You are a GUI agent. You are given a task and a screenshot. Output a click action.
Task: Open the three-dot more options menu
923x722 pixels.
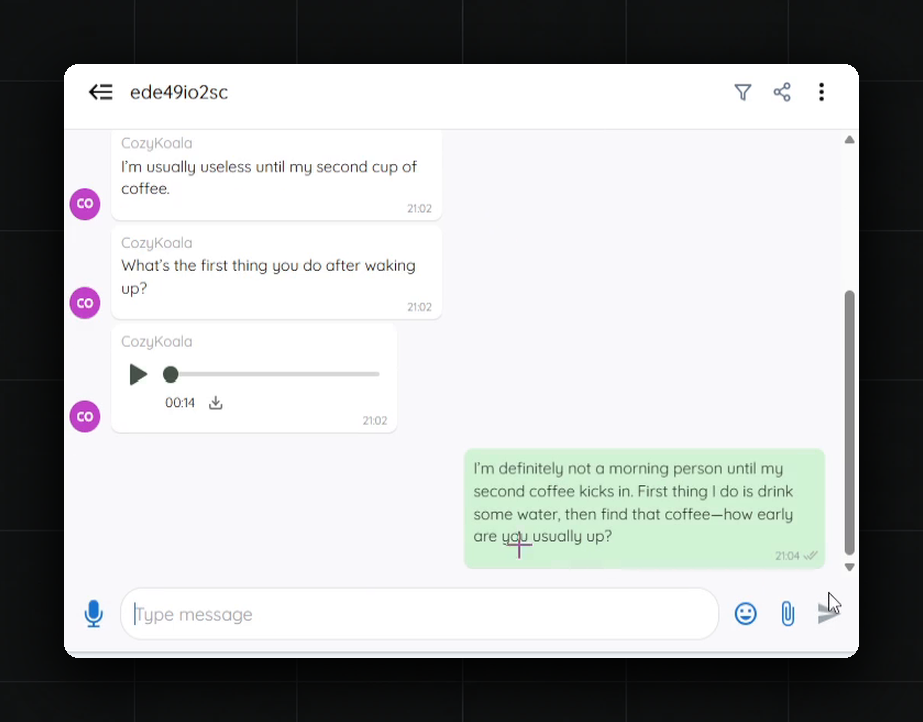[821, 92]
